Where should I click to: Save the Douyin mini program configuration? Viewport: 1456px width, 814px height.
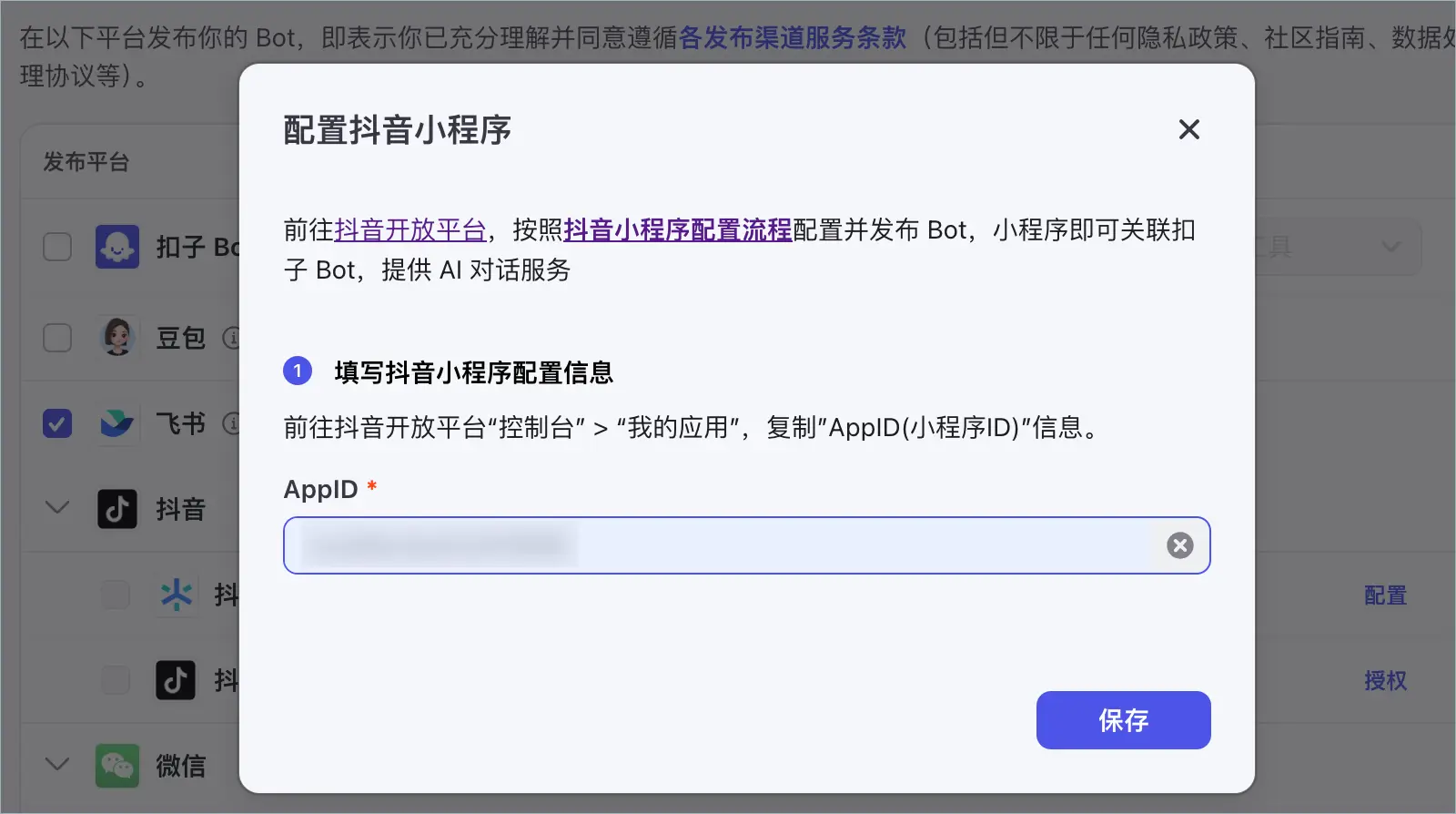pyautogui.click(x=1123, y=720)
